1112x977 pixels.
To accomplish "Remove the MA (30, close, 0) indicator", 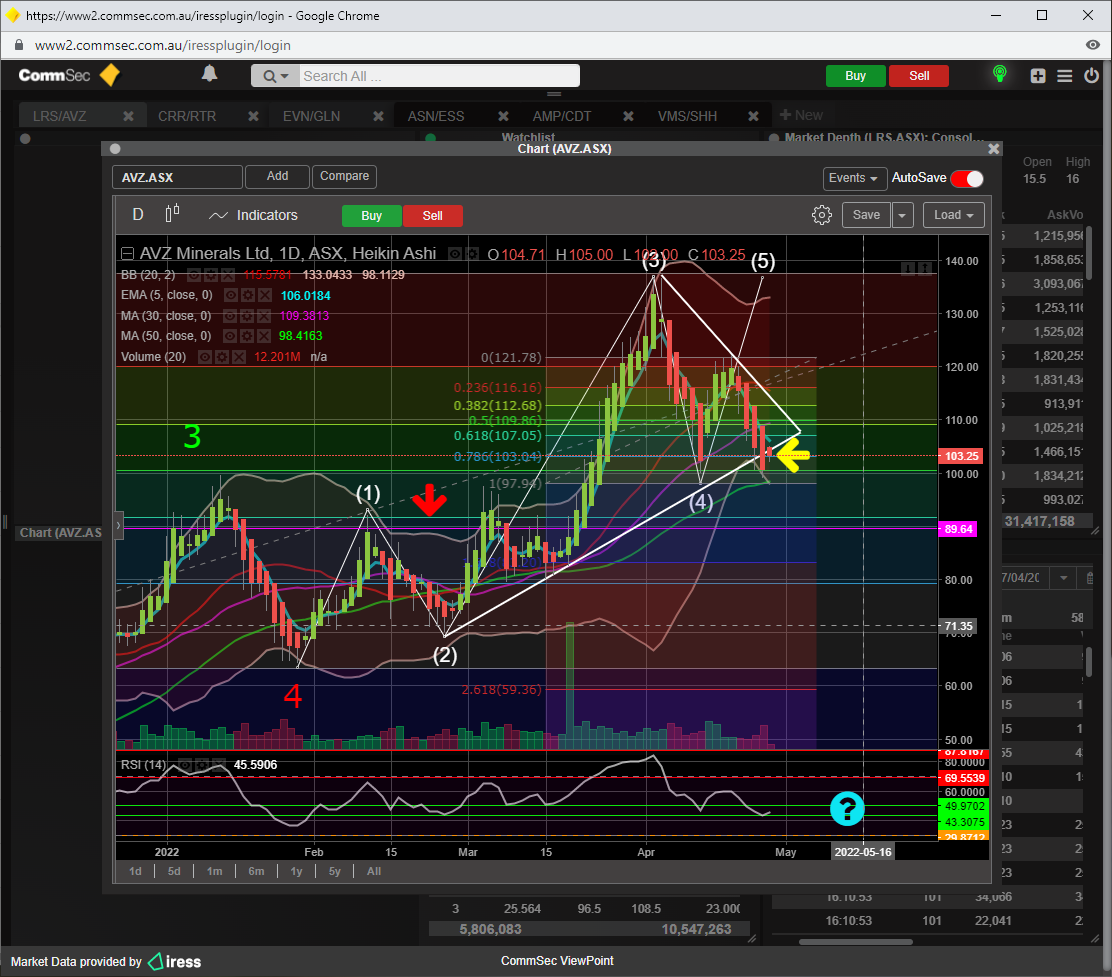I will [x=265, y=316].
